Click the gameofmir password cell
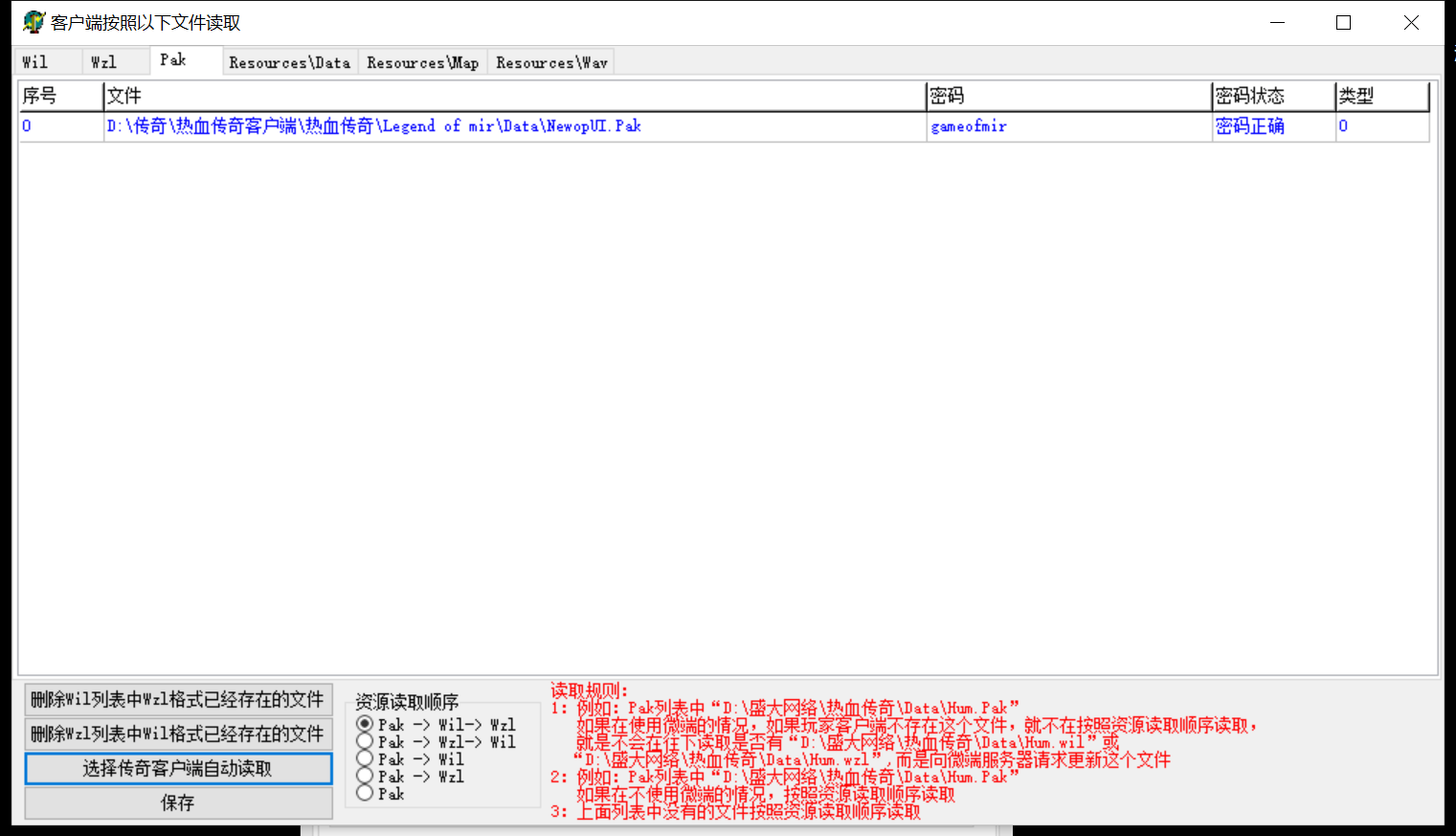The width and height of the screenshot is (1456, 836). tap(968, 126)
